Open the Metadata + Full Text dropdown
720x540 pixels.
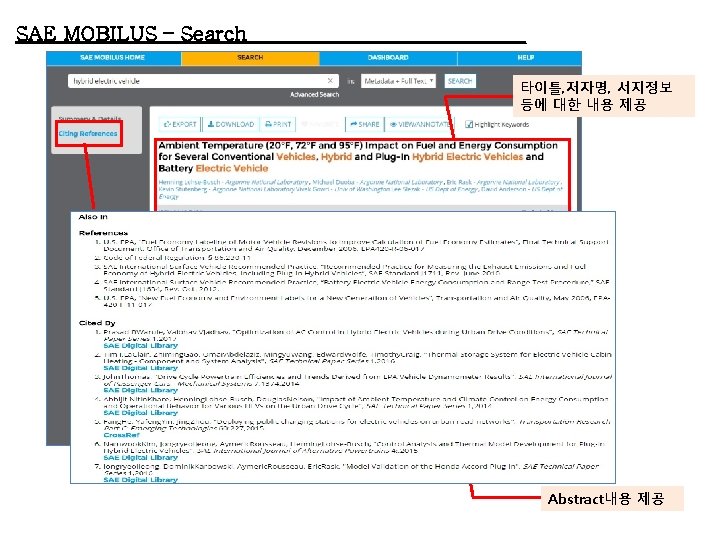pos(398,81)
